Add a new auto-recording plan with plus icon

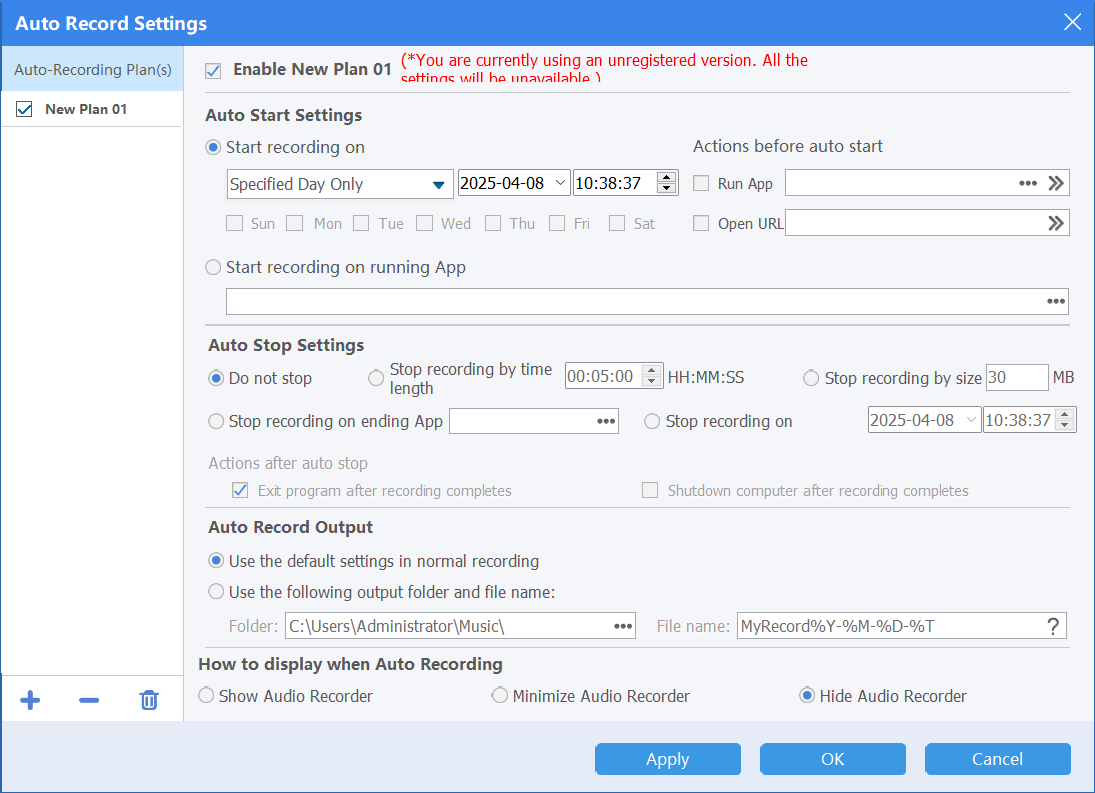point(30,699)
